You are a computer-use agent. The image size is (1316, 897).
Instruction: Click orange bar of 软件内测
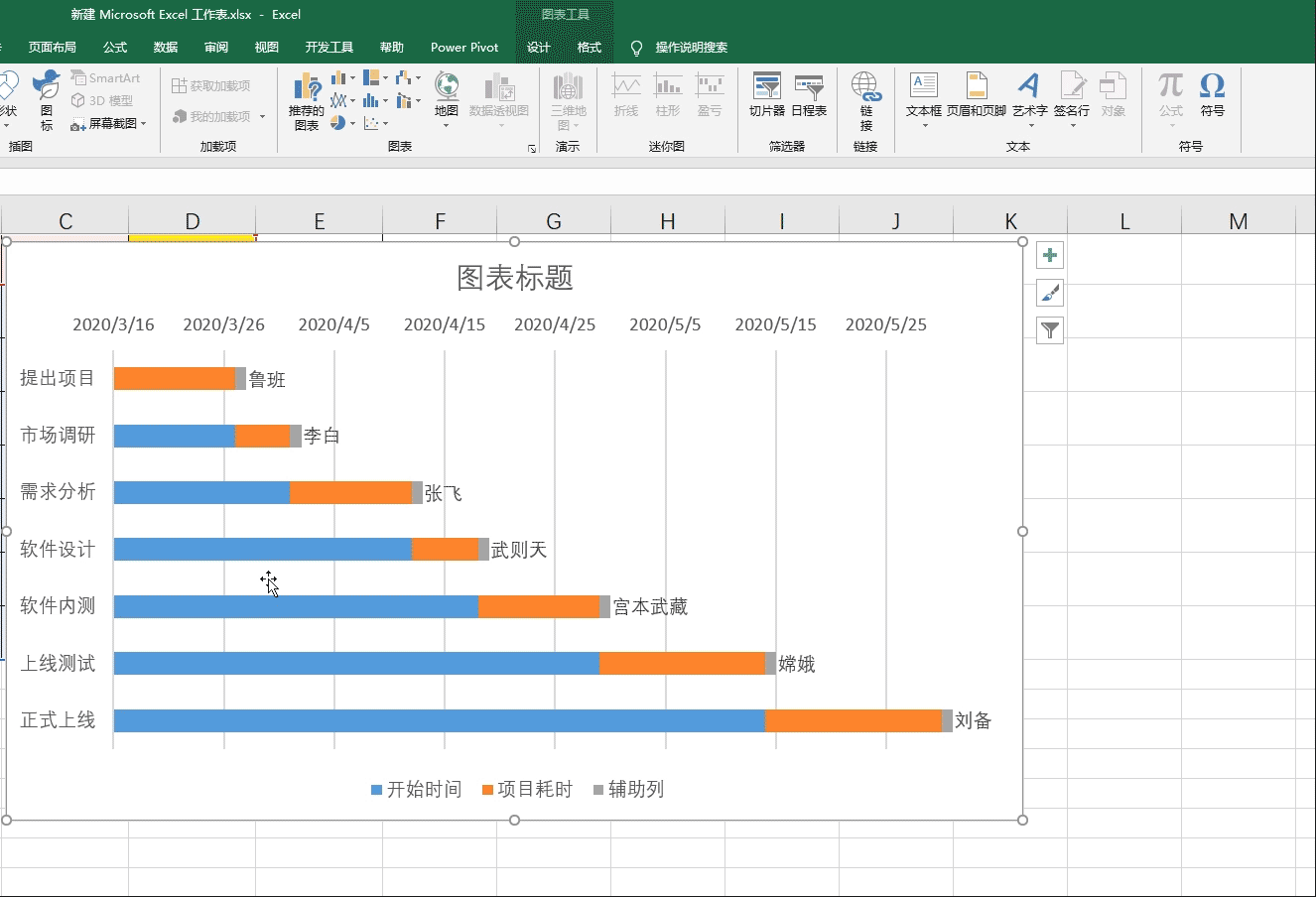tap(539, 606)
